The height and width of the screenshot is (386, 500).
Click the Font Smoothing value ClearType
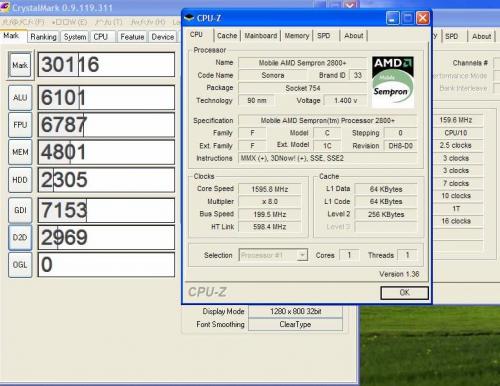[x=295, y=324]
